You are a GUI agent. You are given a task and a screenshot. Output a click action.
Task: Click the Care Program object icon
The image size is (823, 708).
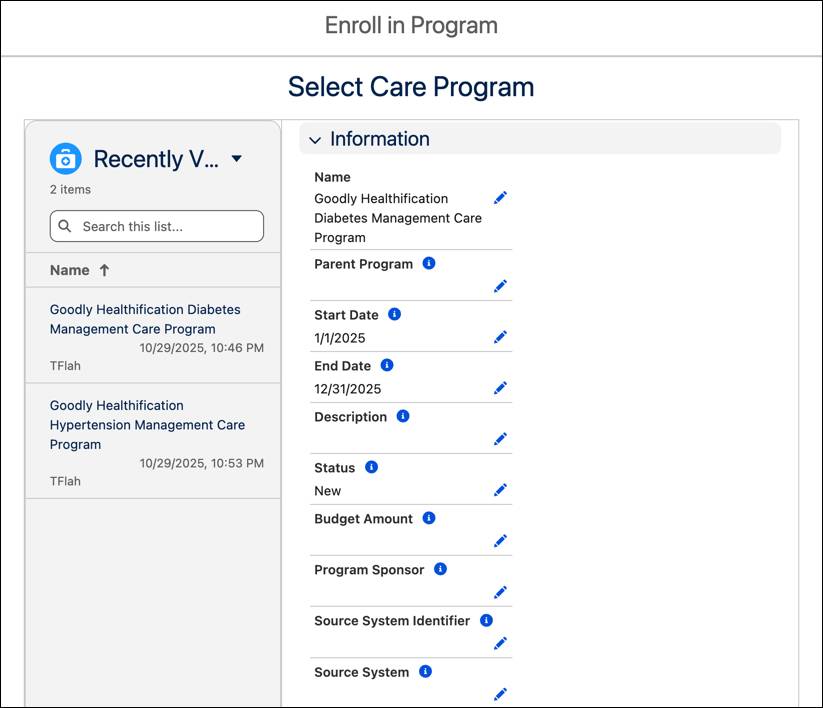coord(64,158)
